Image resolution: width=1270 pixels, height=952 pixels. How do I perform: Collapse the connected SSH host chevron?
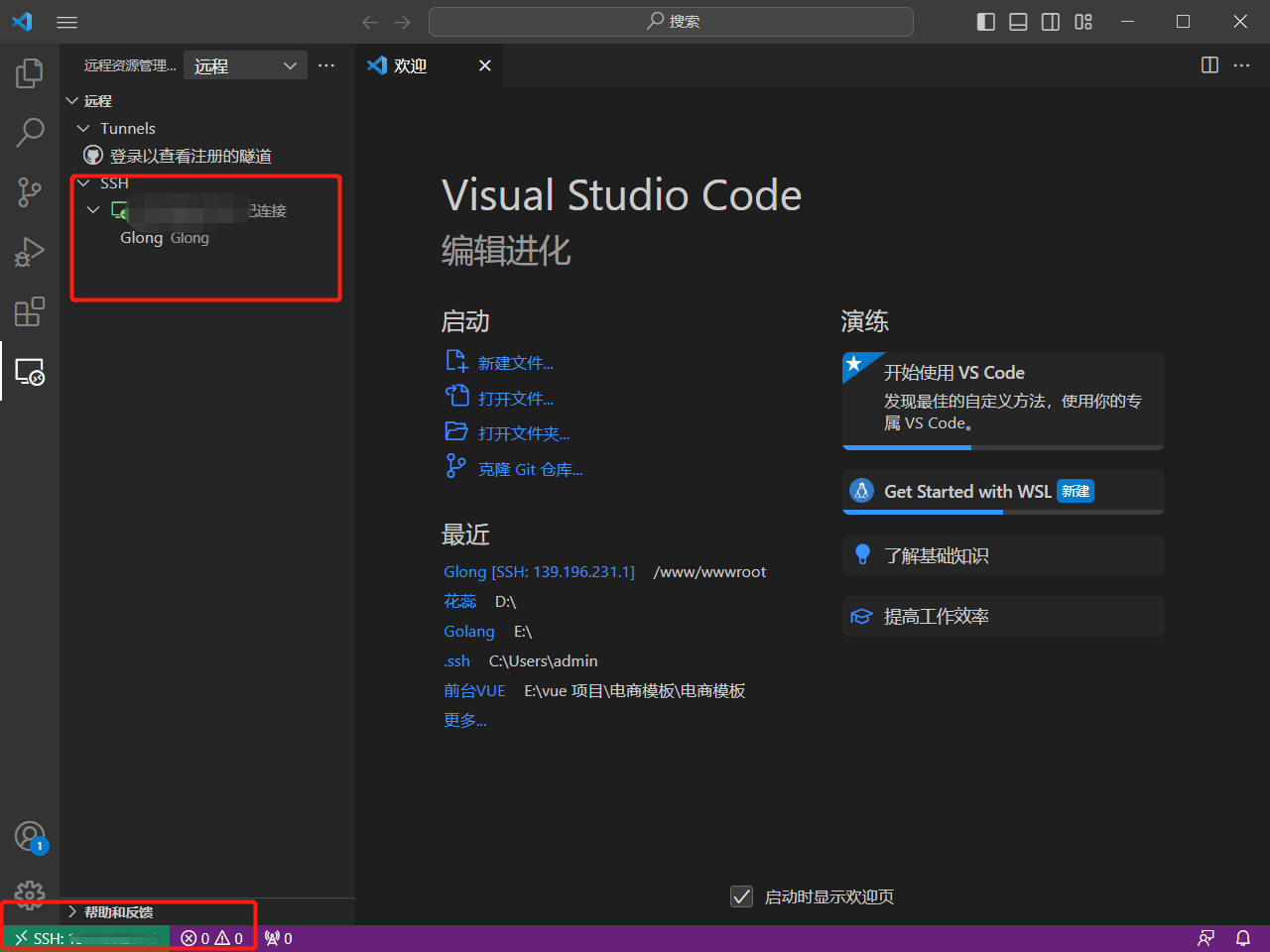tap(93, 210)
